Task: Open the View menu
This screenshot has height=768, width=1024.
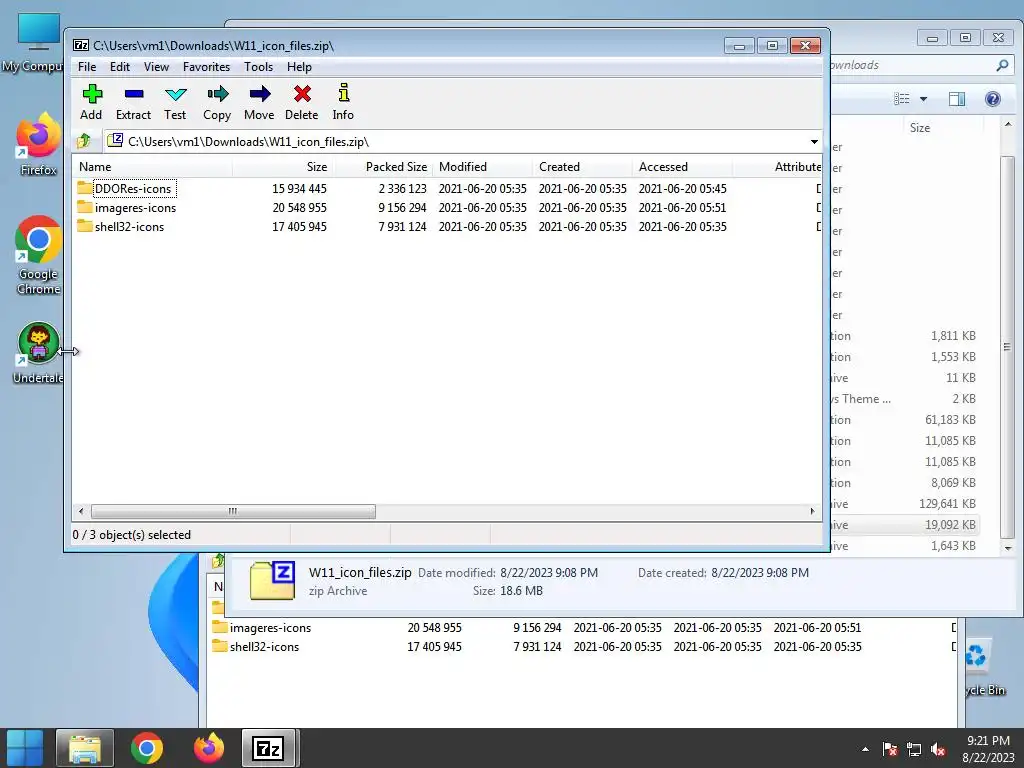Action: point(156,67)
